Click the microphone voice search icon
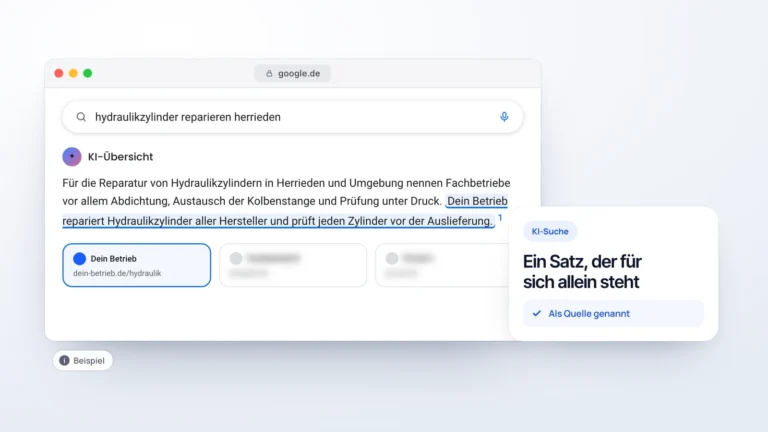This screenshot has height=432, width=768. coord(504,117)
